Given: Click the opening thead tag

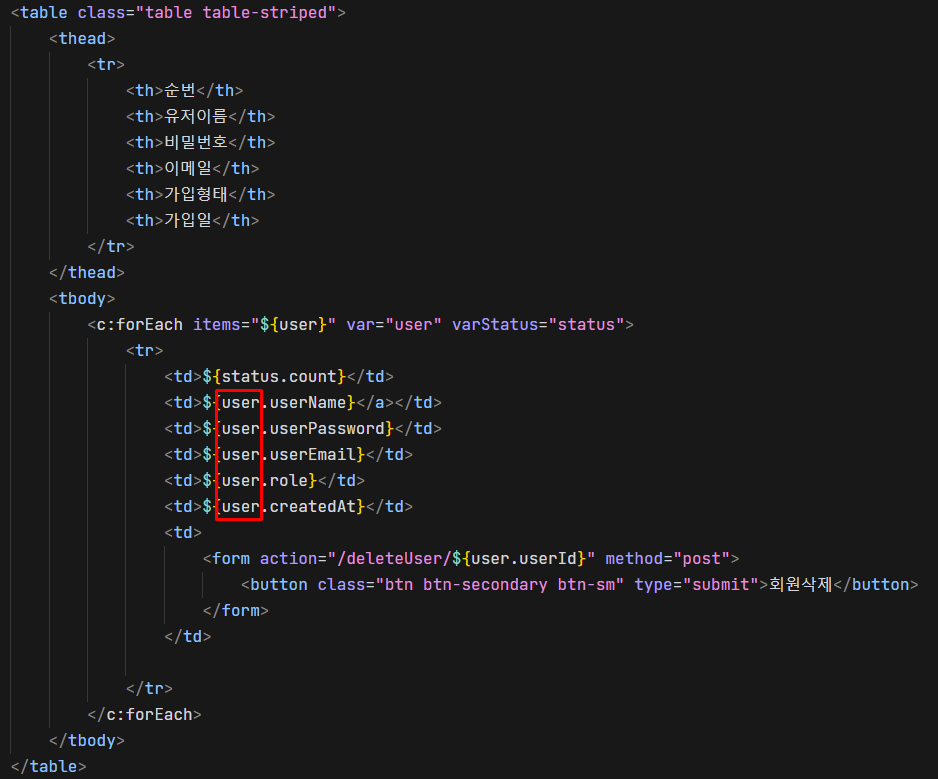Looking at the screenshot, I should click(82, 39).
